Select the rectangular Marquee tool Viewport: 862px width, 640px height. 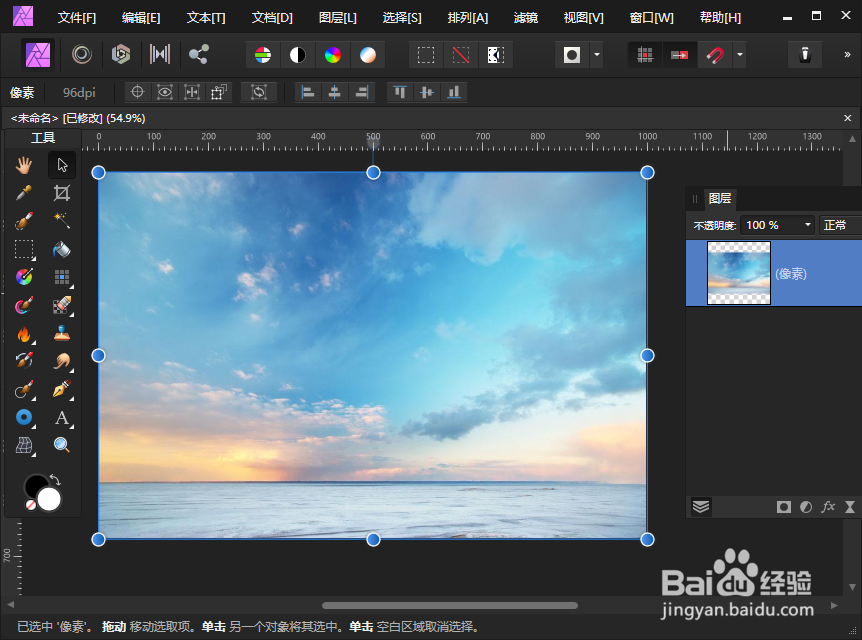24,249
